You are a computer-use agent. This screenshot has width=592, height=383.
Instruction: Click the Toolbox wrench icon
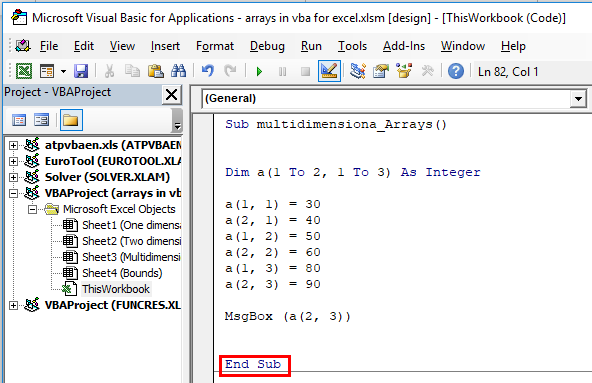pos(427,71)
